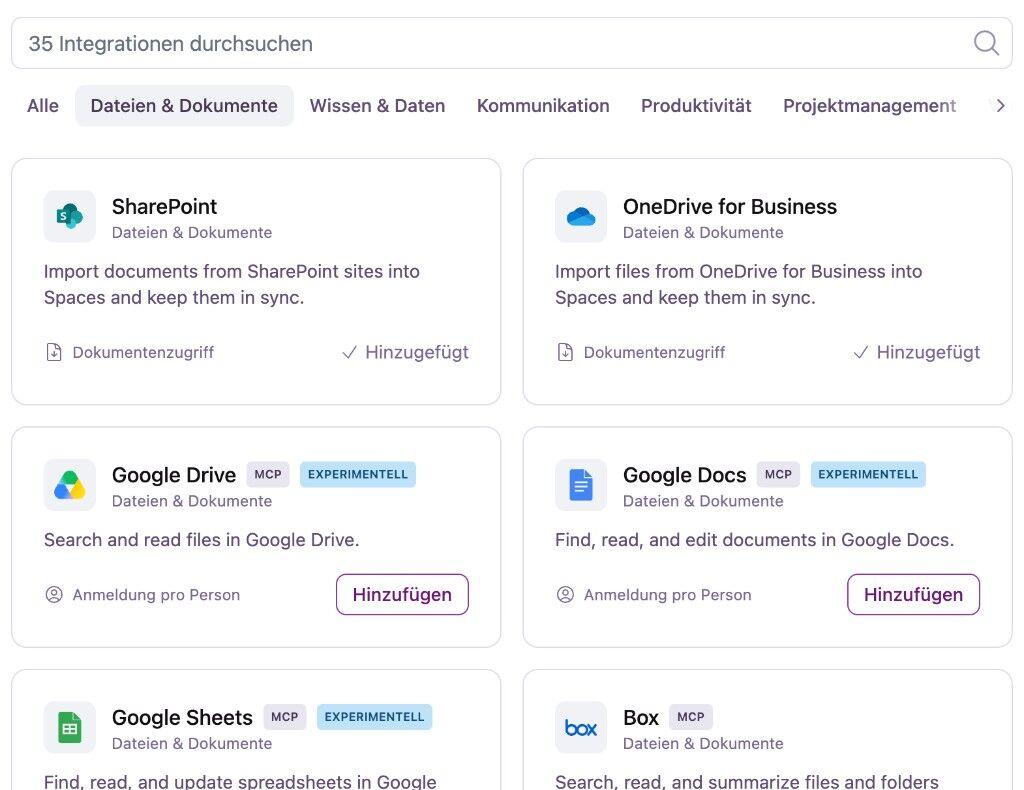Click the search magnifier icon
Image resolution: width=1024 pixels, height=790 pixels.
click(985, 43)
